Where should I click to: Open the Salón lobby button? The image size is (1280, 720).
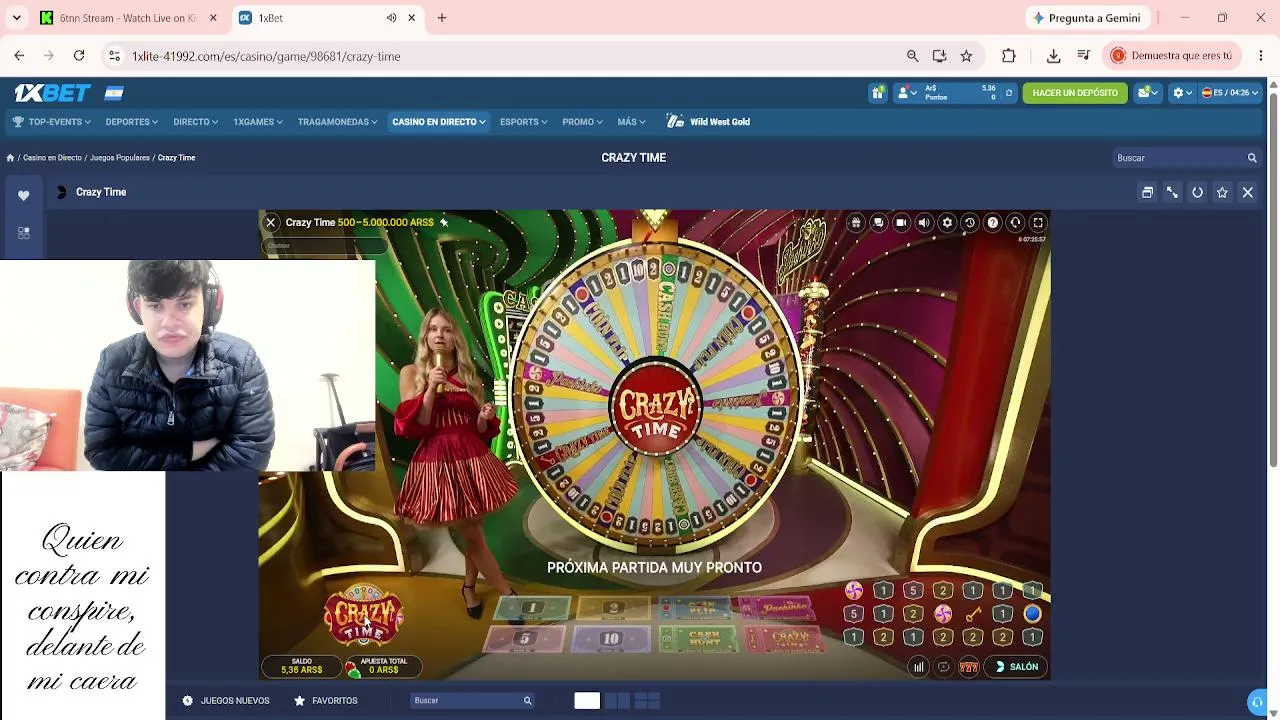point(1017,667)
